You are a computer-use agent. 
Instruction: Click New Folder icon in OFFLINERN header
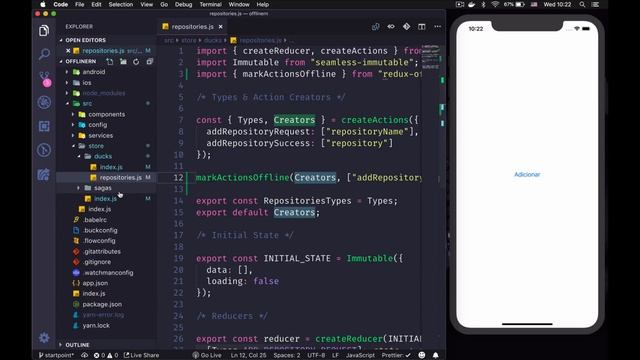click(123, 62)
